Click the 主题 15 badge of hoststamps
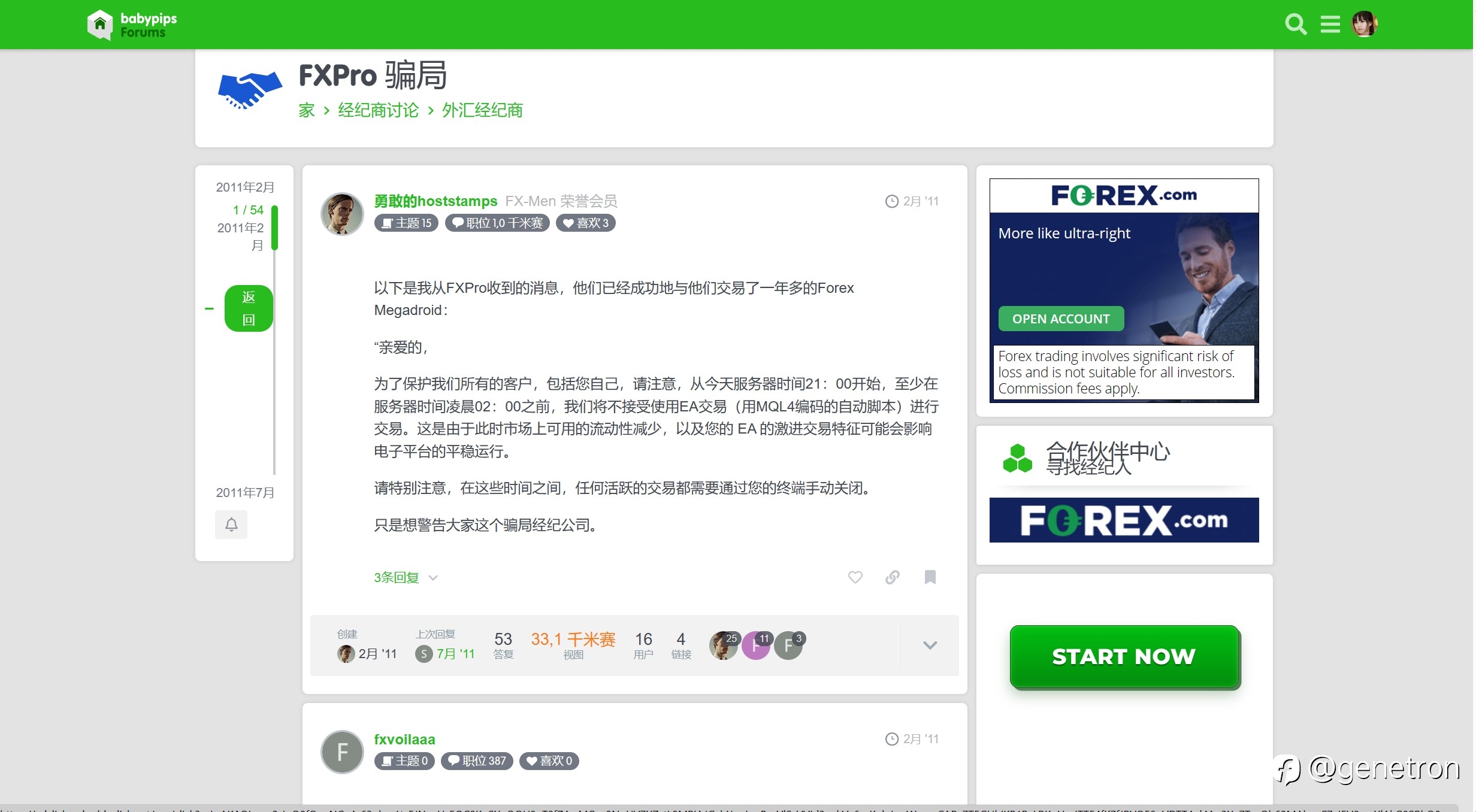This screenshot has width=1476, height=812. click(x=406, y=223)
